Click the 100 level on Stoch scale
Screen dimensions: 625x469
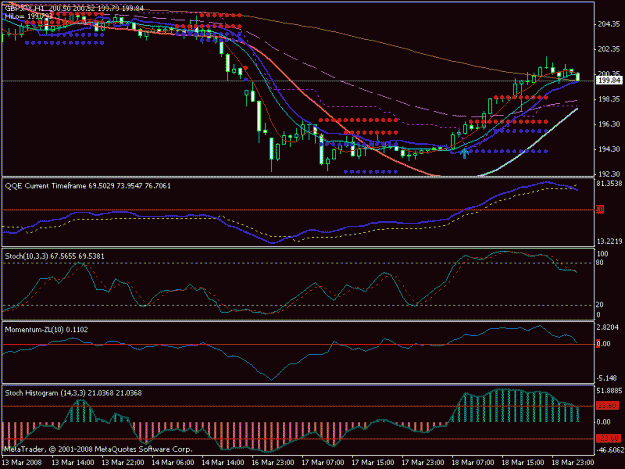[602, 254]
